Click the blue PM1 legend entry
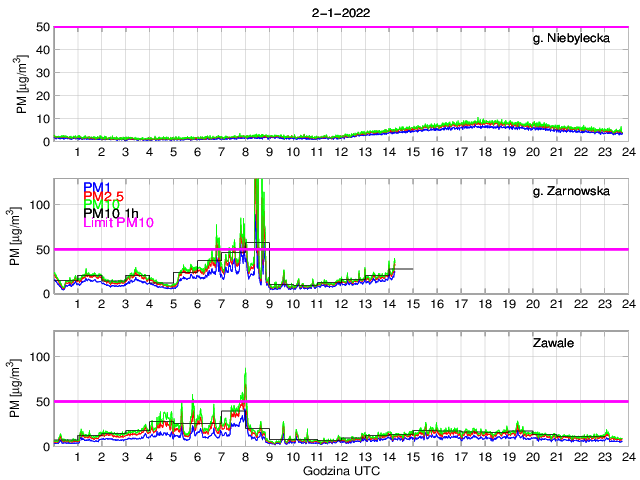This screenshot has height=480, width=640. (x=97, y=187)
